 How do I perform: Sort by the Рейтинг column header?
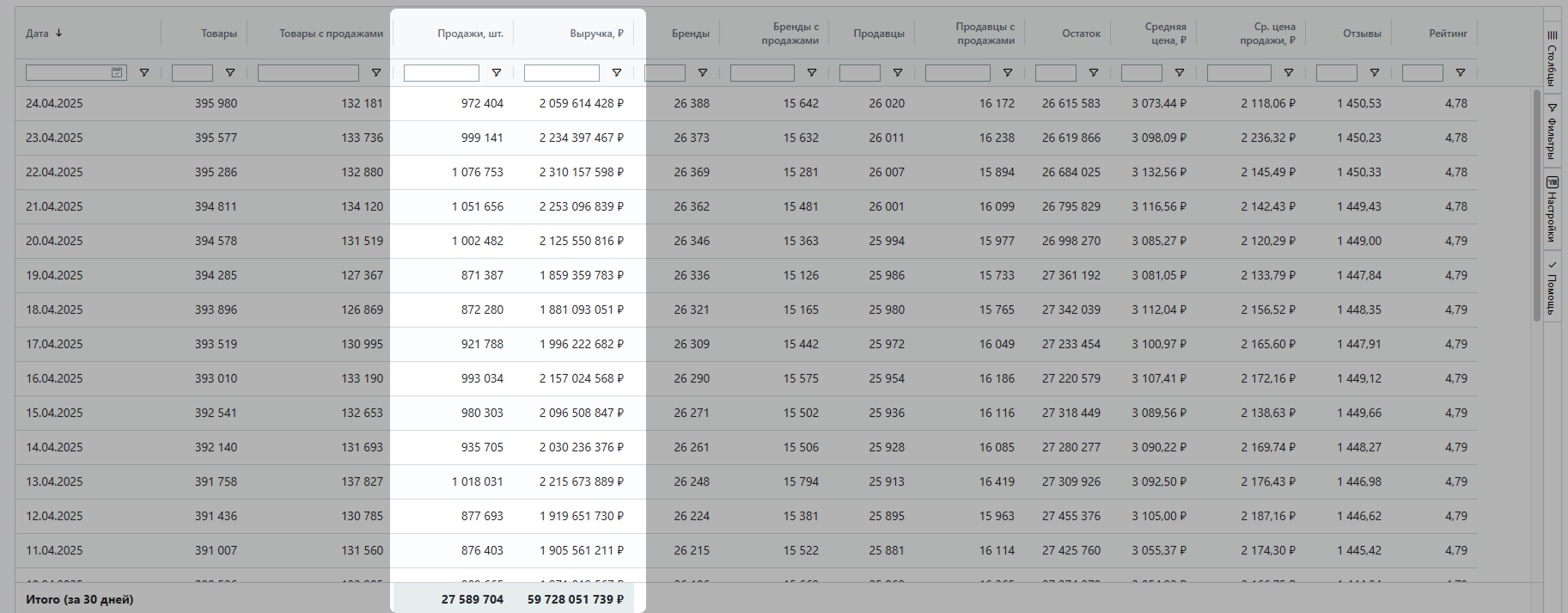(1448, 34)
